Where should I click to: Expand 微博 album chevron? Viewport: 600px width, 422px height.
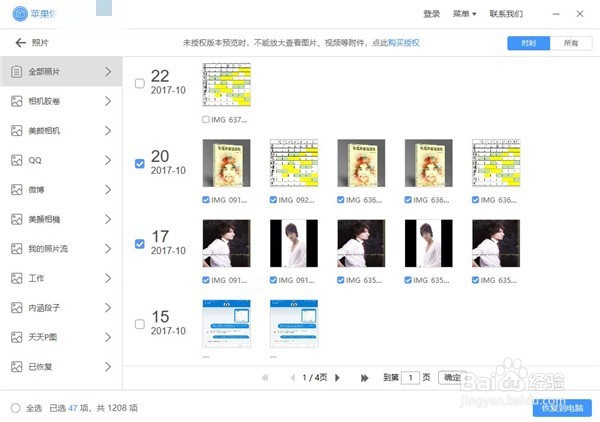click(x=108, y=189)
